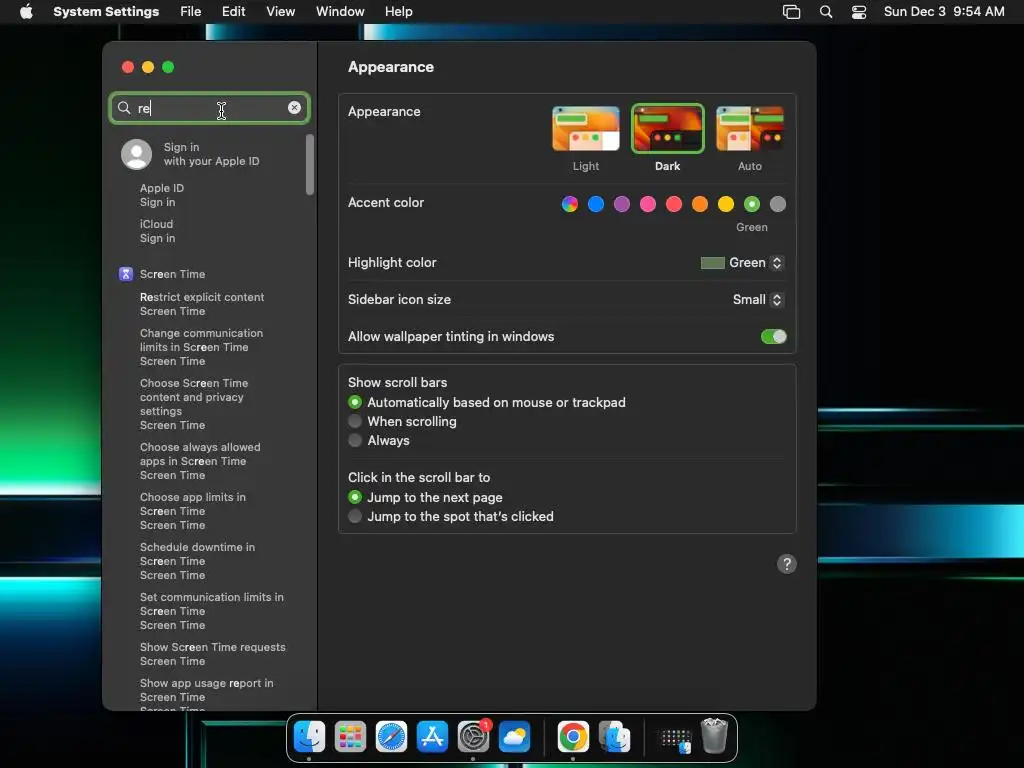Click Sign in with your Apple ID

pyautogui.click(x=210, y=154)
